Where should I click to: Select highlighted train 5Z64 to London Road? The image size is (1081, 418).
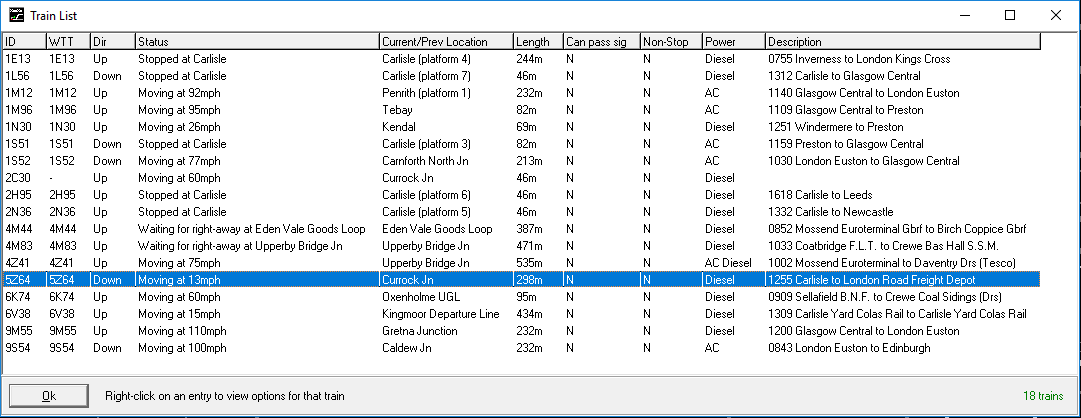(x=521, y=280)
